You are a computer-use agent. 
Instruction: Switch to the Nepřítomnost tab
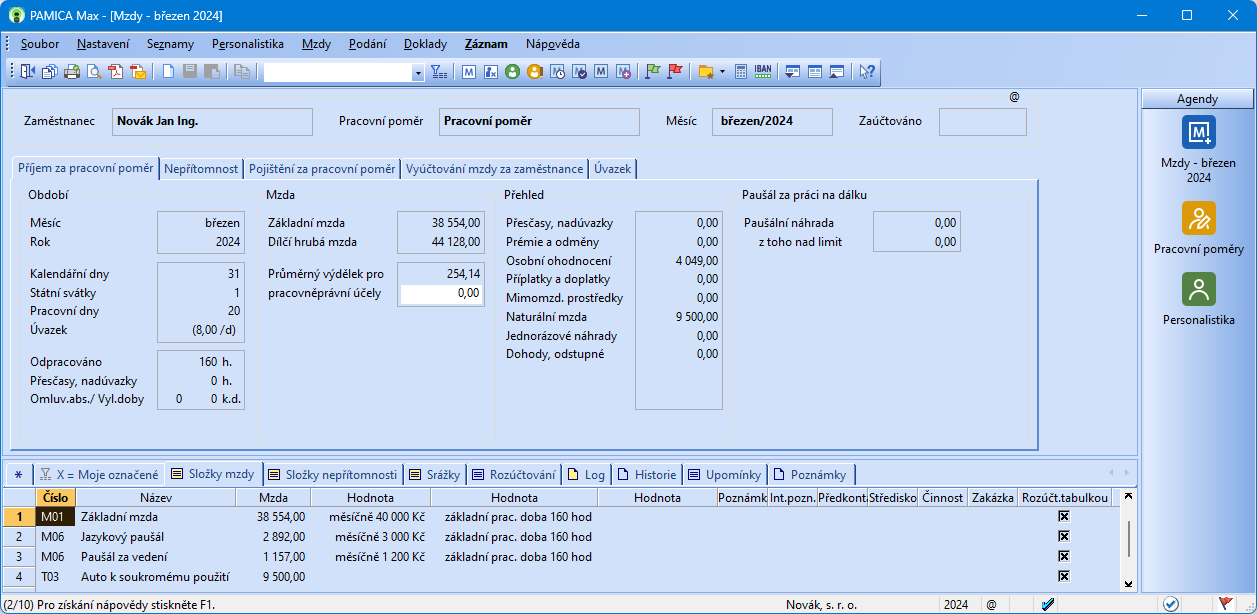(x=201, y=169)
